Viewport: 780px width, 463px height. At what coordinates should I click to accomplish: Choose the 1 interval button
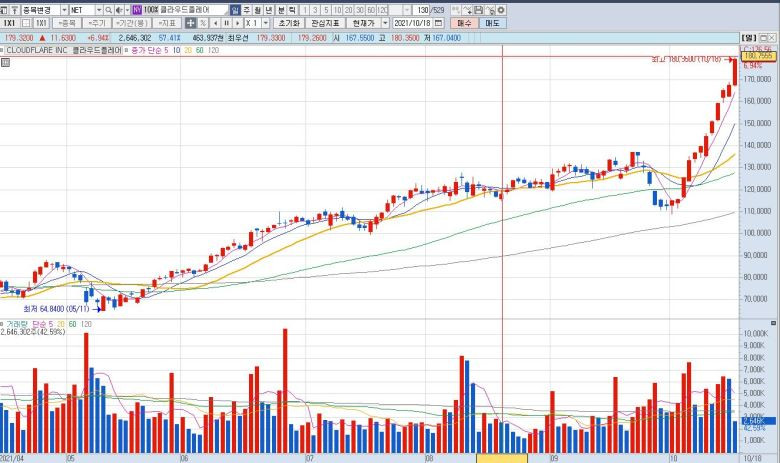[x=305, y=10]
